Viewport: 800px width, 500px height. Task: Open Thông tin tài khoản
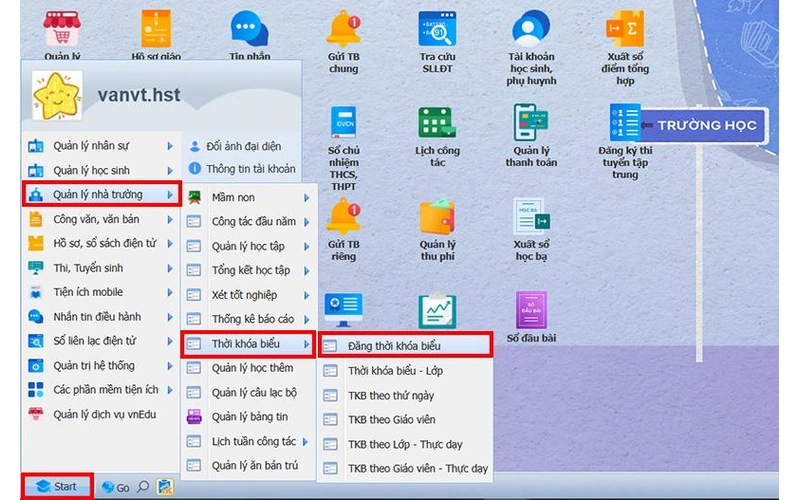click(x=242, y=169)
